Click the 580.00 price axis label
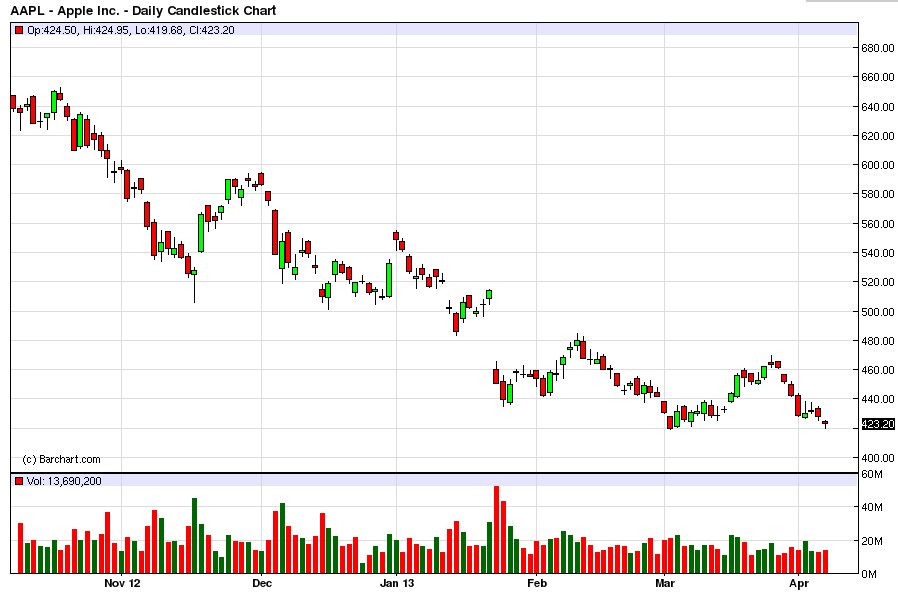 877,194
